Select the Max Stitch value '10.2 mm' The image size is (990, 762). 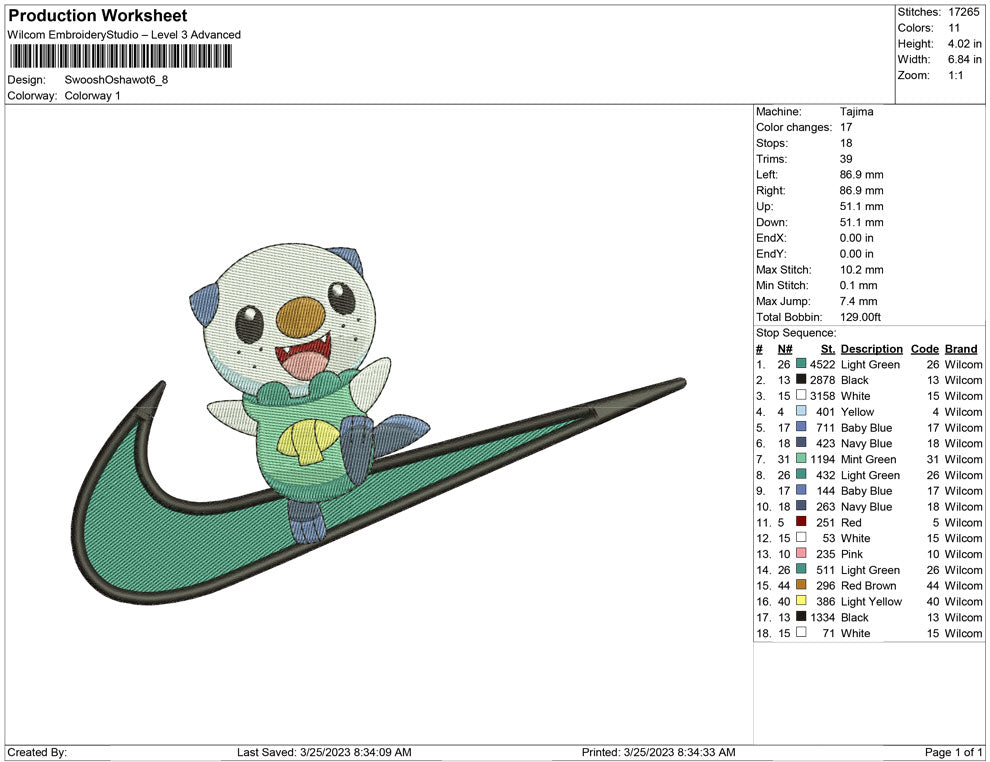(861, 270)
